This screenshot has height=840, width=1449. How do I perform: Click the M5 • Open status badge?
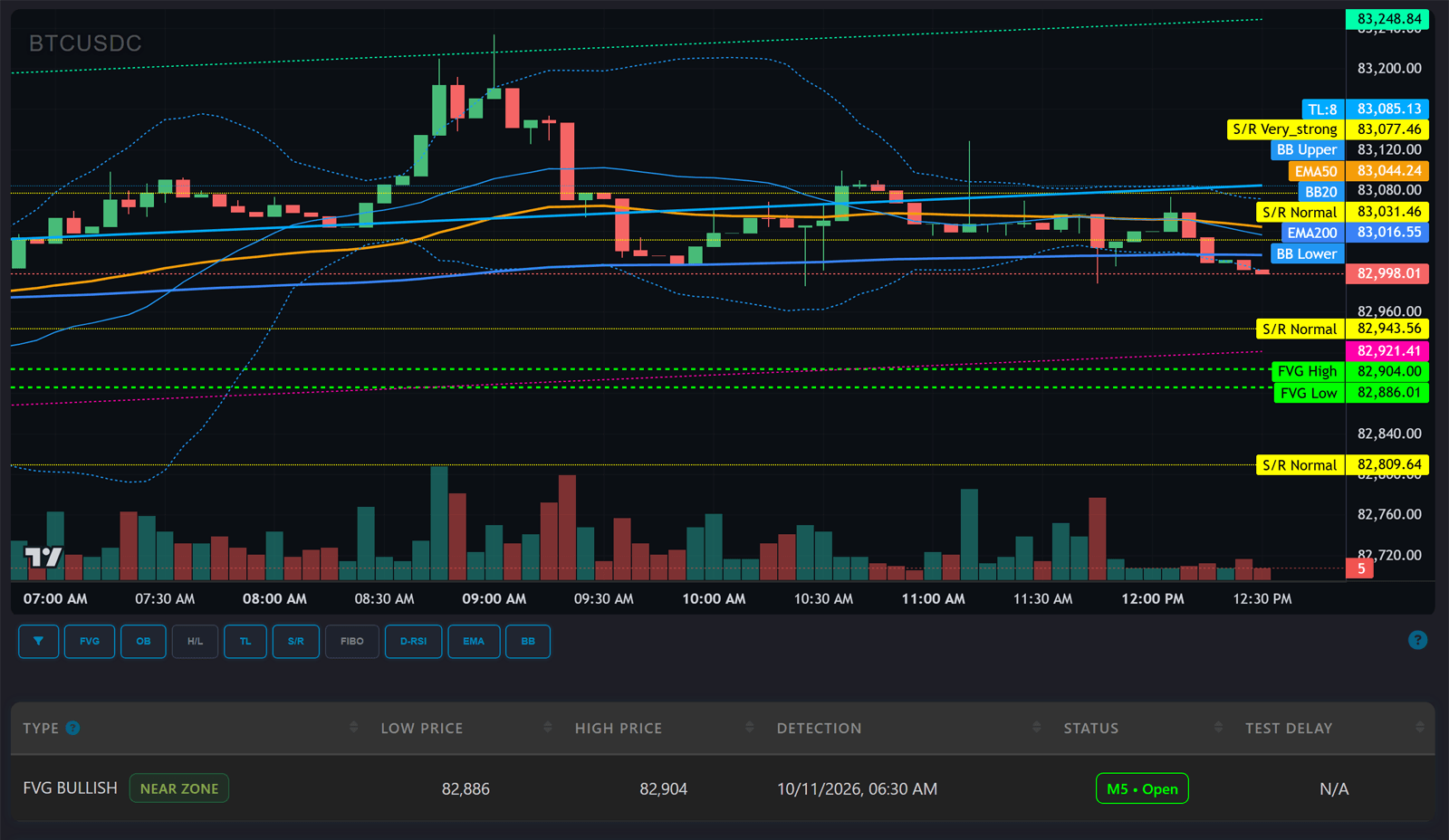(1142, 788)
